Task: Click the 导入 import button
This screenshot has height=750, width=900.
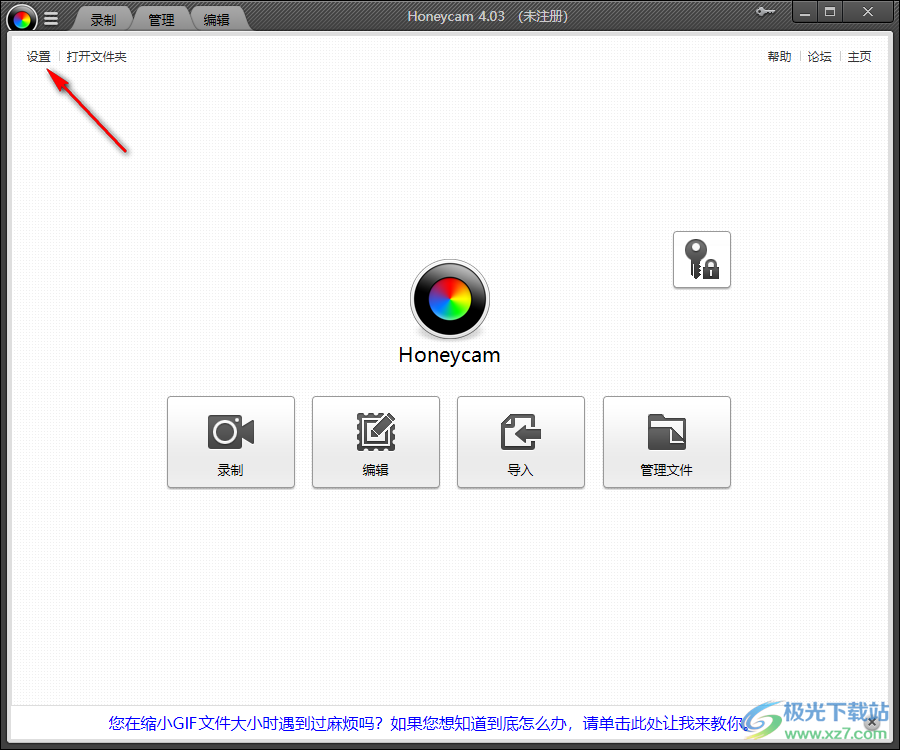Action: (521, 442)
